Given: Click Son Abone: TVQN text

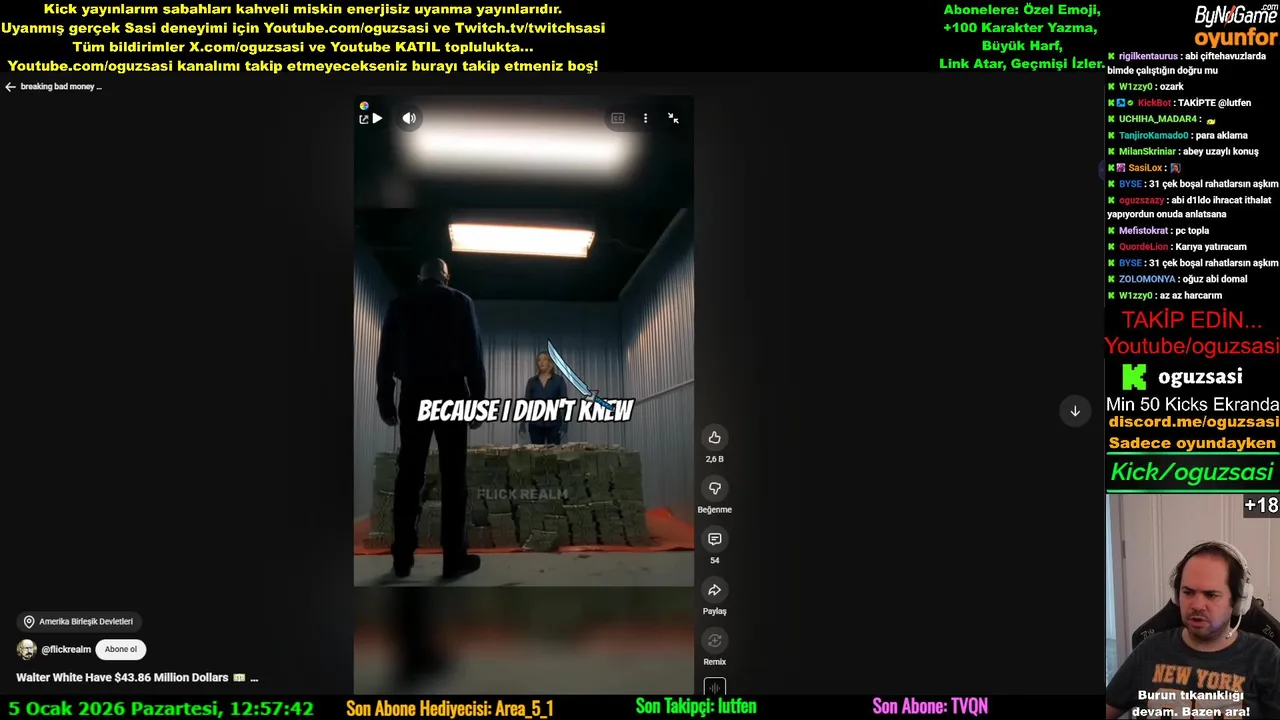Looking at the screenshot, I should [929, 707].
